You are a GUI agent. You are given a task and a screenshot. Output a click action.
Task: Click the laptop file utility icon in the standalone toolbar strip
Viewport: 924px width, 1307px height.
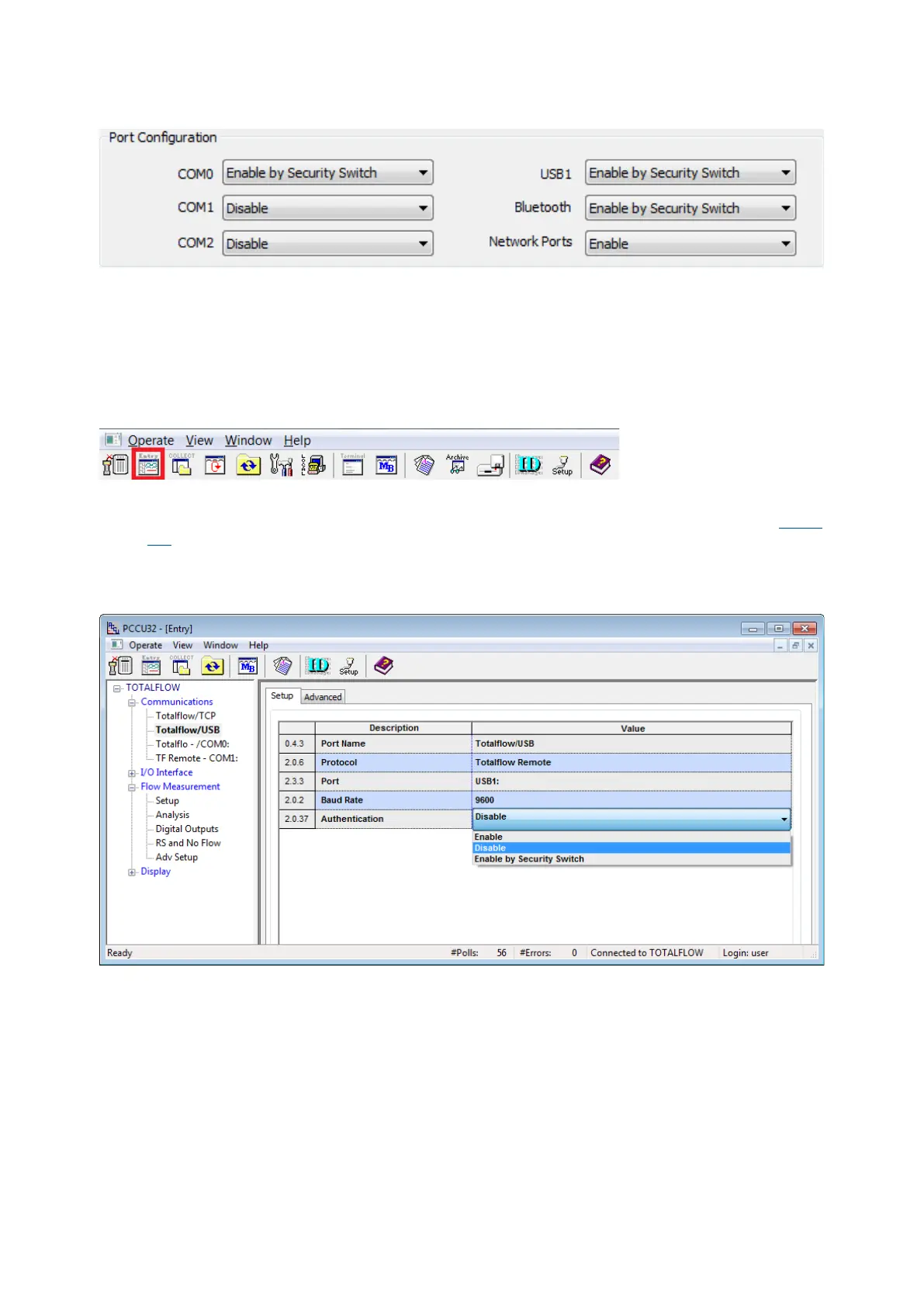click(x=490, y=465)
